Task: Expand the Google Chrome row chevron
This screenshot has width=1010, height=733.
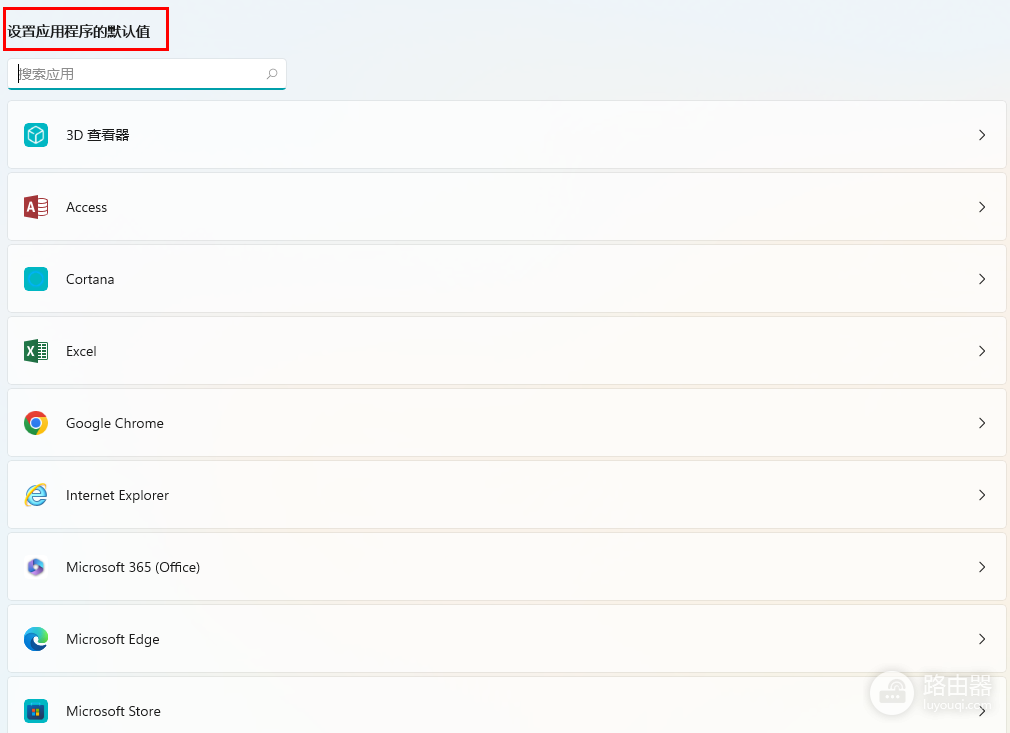Action: 982,423
